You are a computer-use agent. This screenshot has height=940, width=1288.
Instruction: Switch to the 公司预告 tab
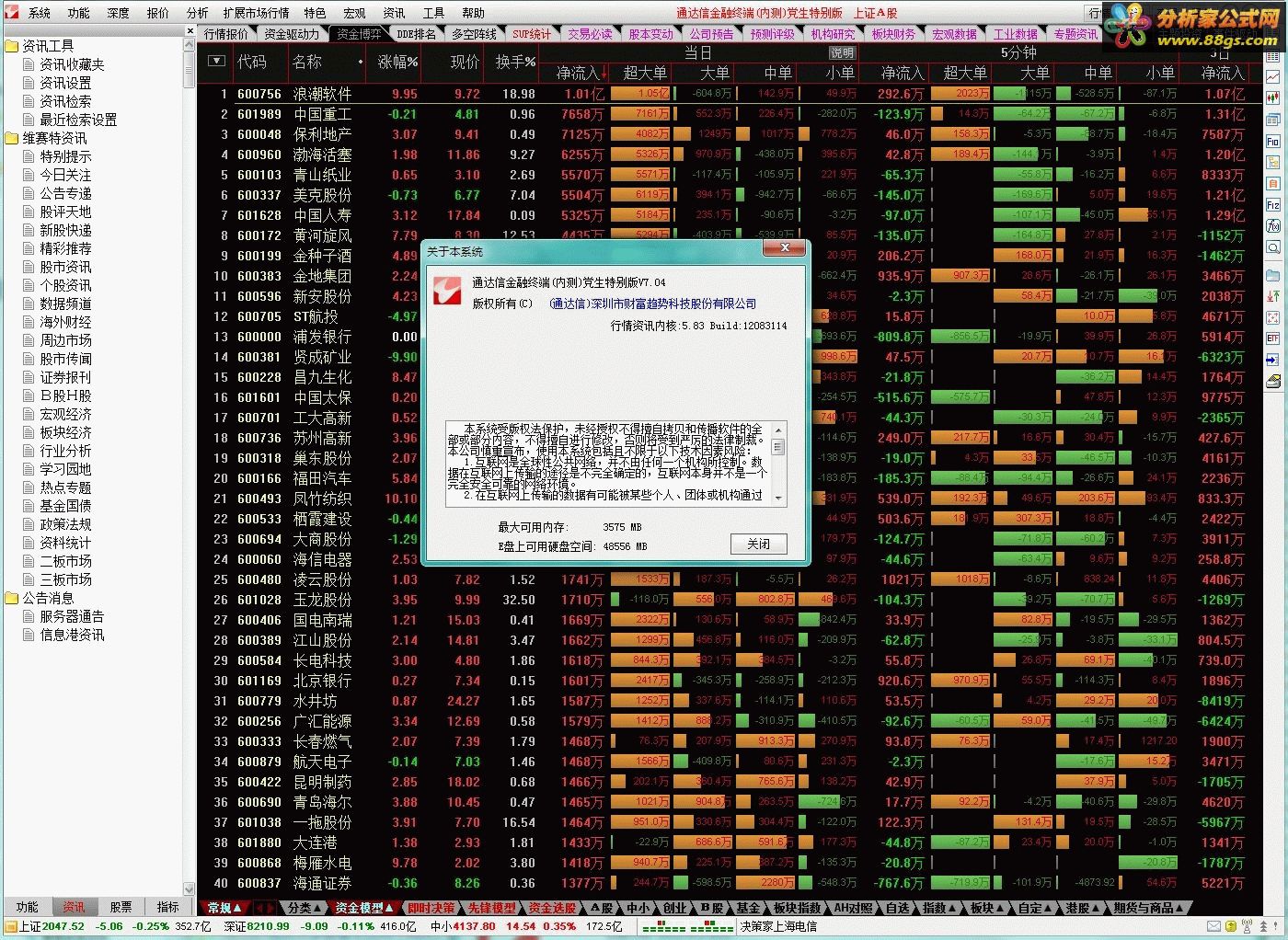coord(712,34)
